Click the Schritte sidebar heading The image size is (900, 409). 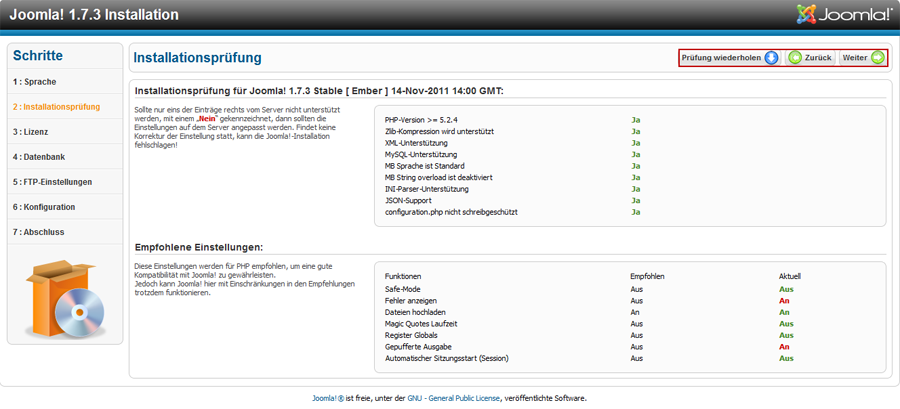pyautogui.click(x=38, y=56)
